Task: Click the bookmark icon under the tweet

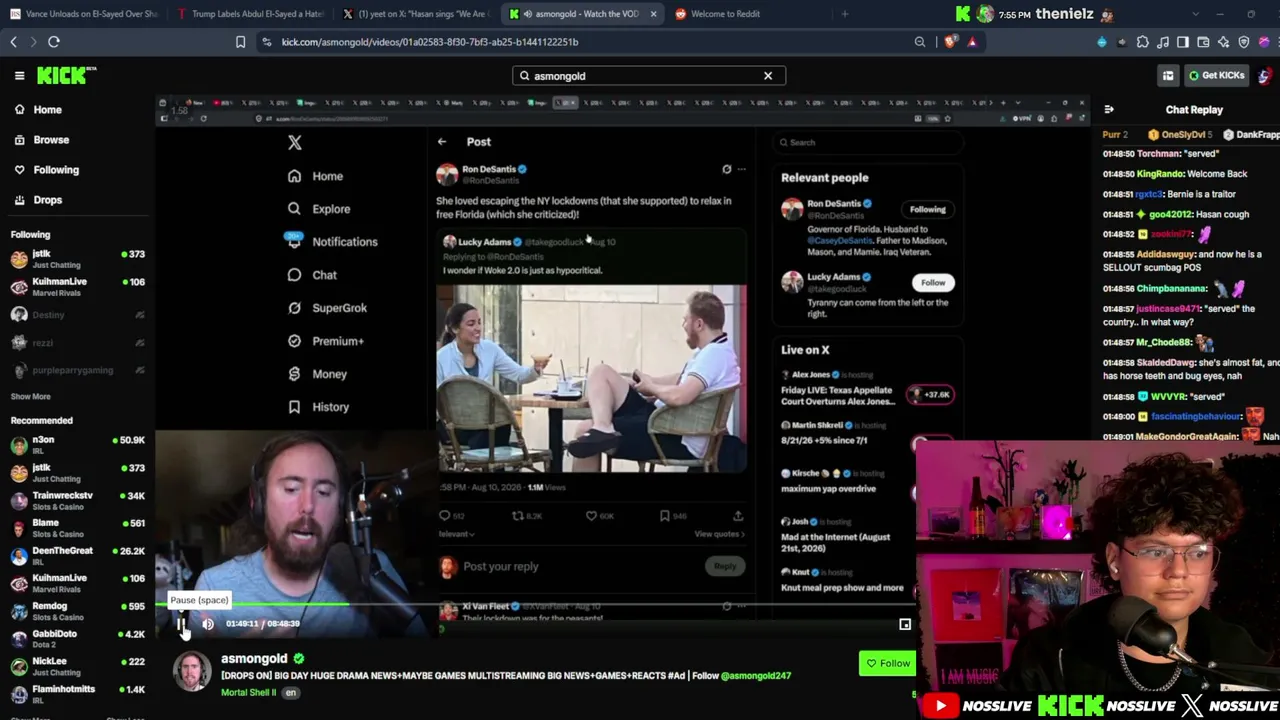Action: point(665,516)
